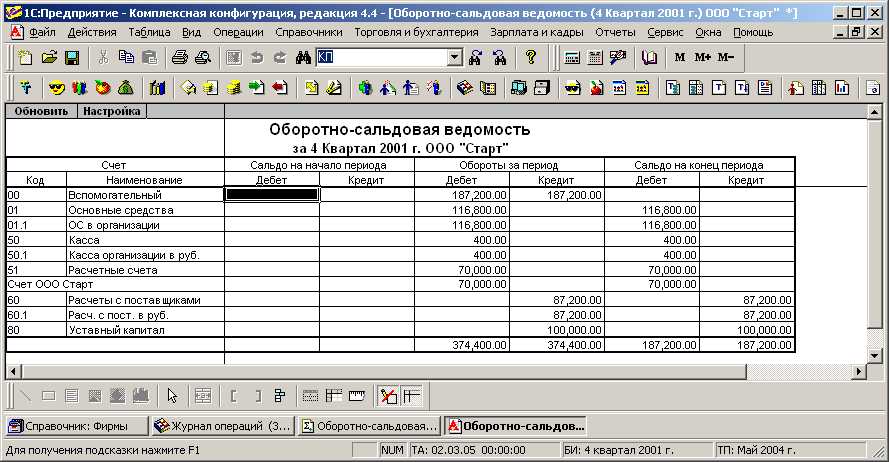
Task: Toggle the dotted grid lines button
Action: (310, 396)
